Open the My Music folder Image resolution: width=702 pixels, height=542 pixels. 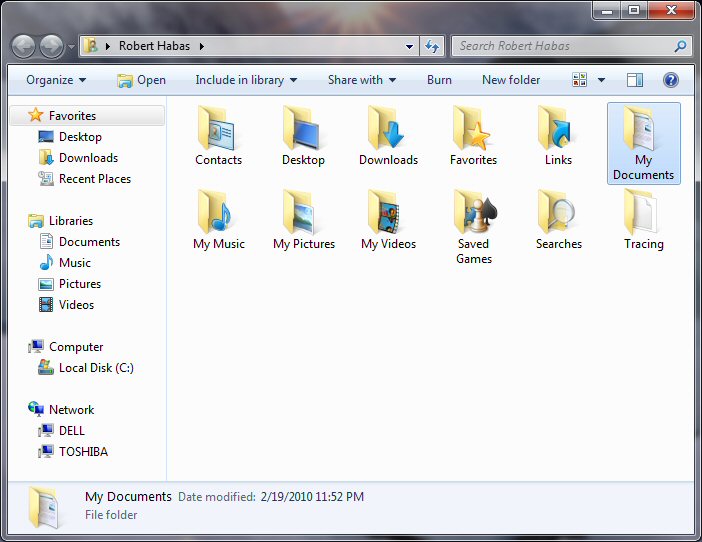[x=218, y=212]
